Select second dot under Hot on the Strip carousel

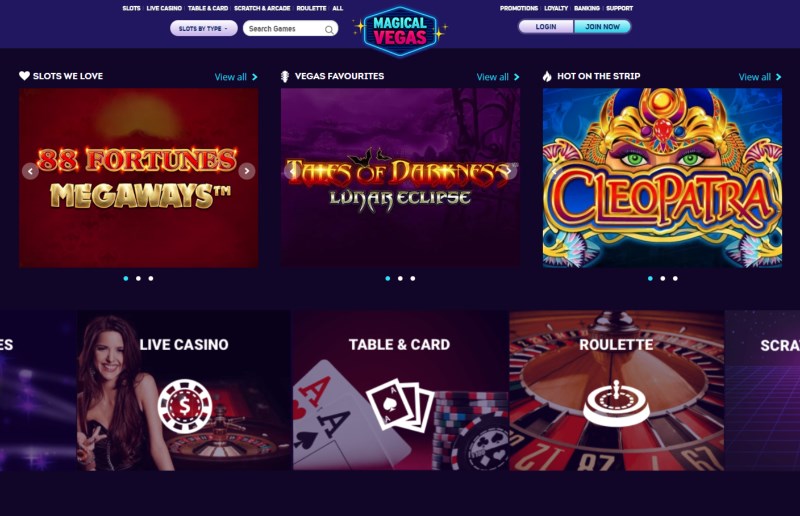point(663,279)
